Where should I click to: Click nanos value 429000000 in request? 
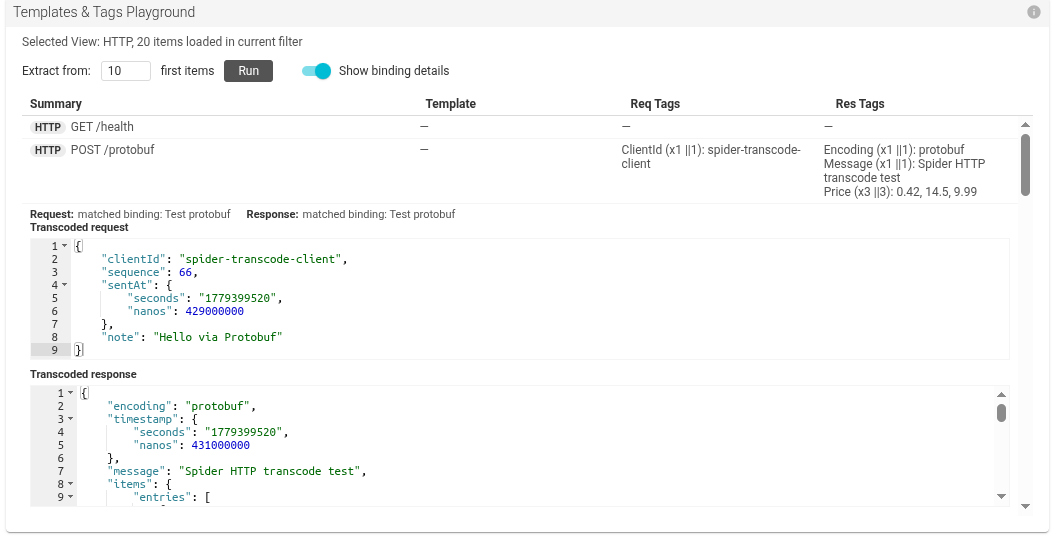215,311
